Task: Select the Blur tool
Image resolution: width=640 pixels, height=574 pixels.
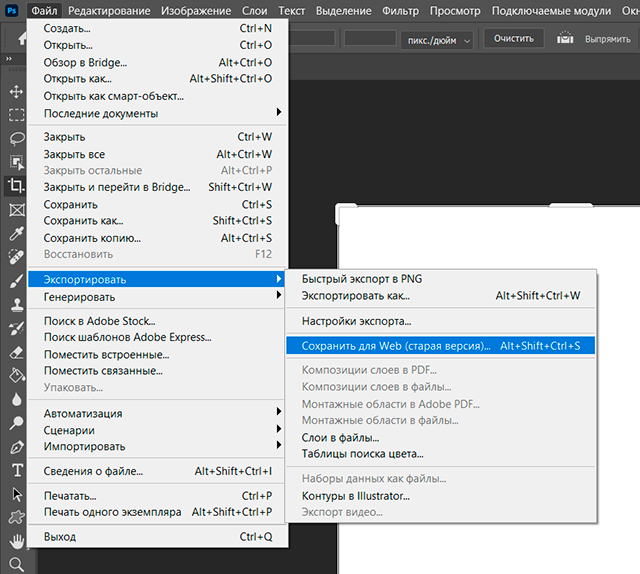Action: pyautogui.click(x=16, y=399)
